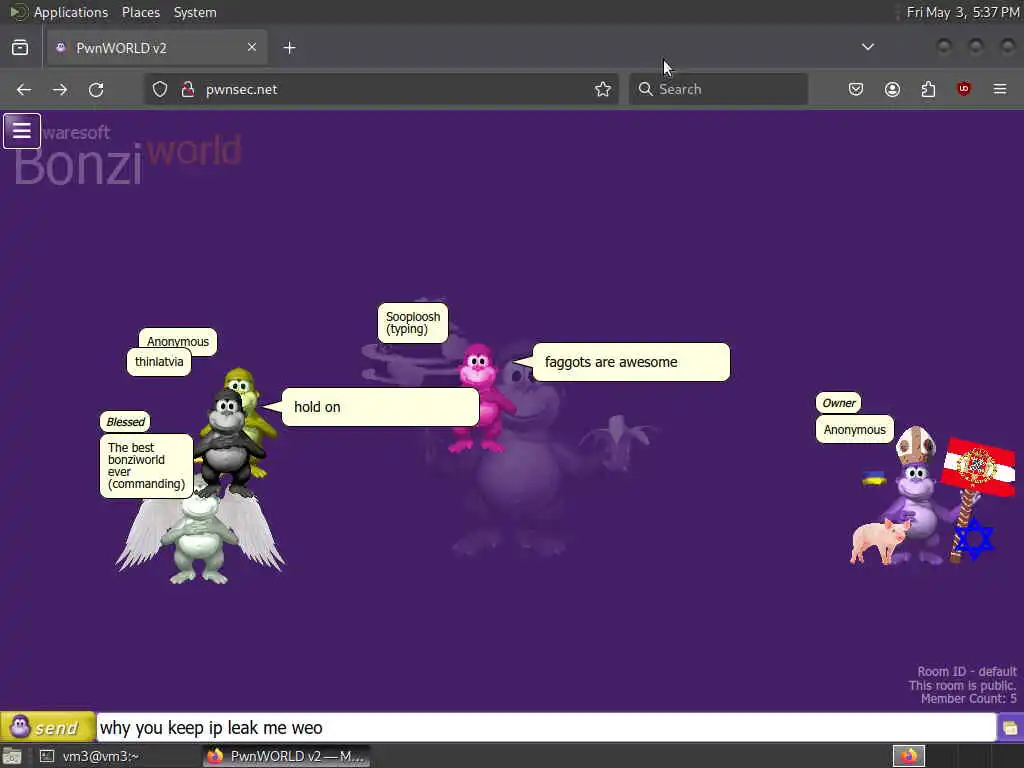This screenshot has height=768, width=1024.
Task: Open the BonziWorld hamburger menu
Action: click(22, 131)
